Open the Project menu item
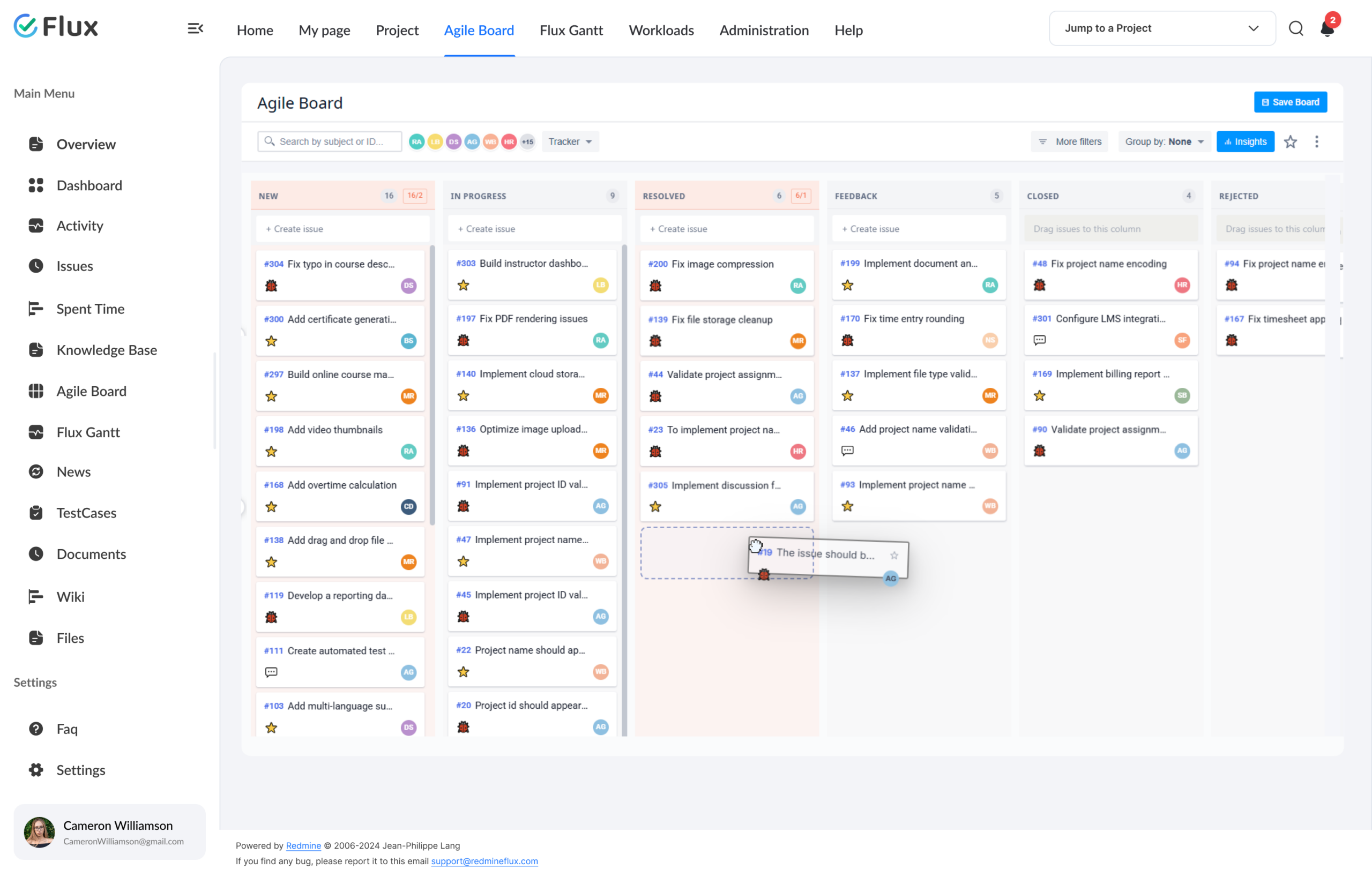This screenshot has height=877, width=1372. point(397,30)
